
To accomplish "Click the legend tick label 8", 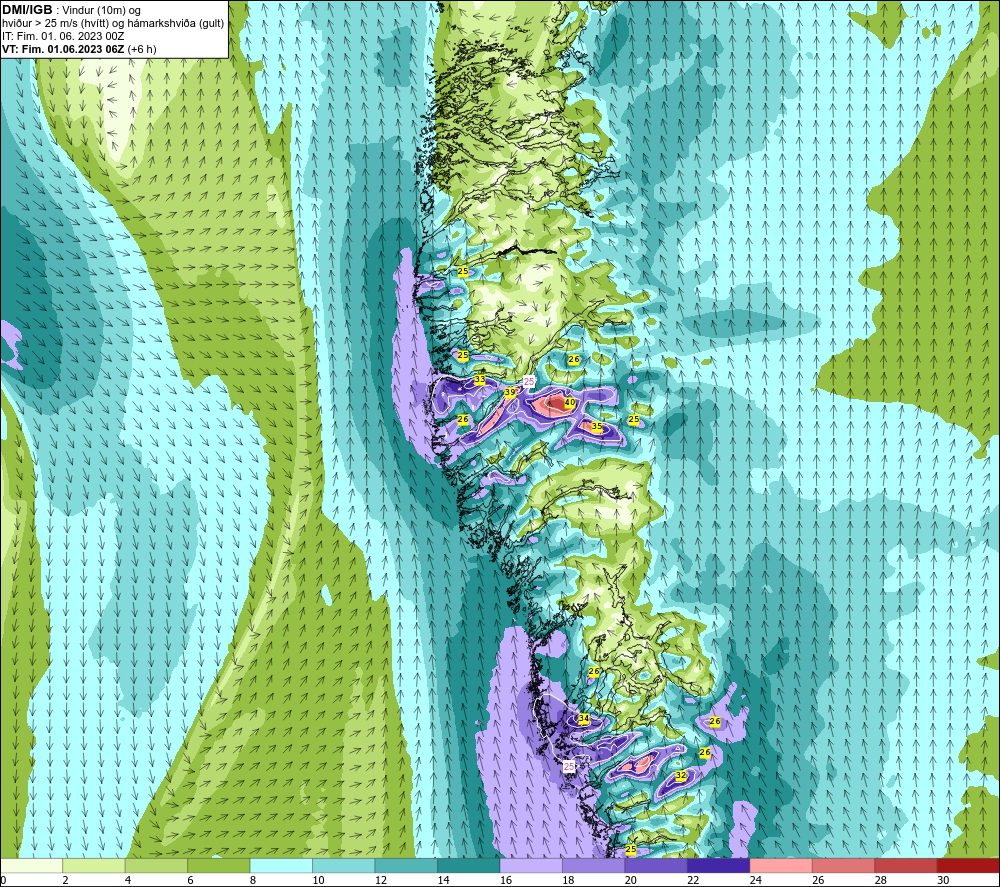I will coord(253,880).
